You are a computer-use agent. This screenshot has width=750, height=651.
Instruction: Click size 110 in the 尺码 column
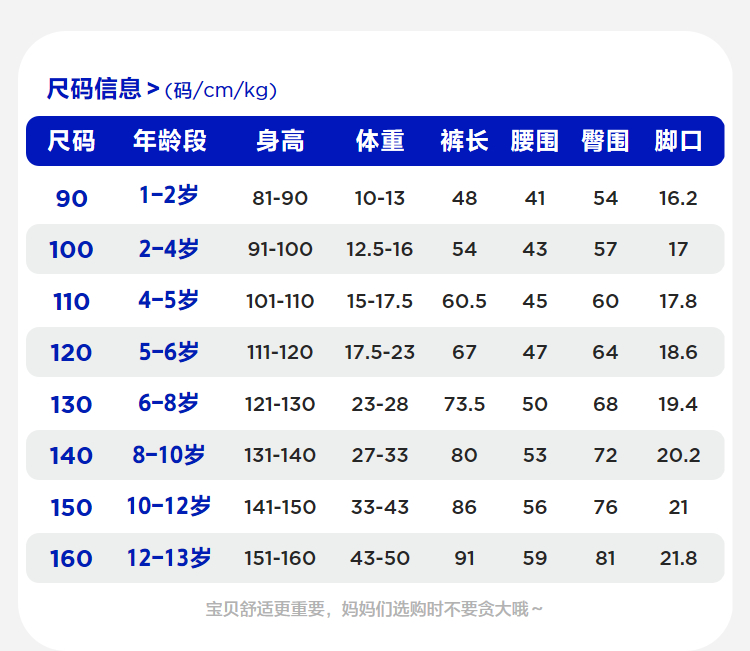coord(71,302)
